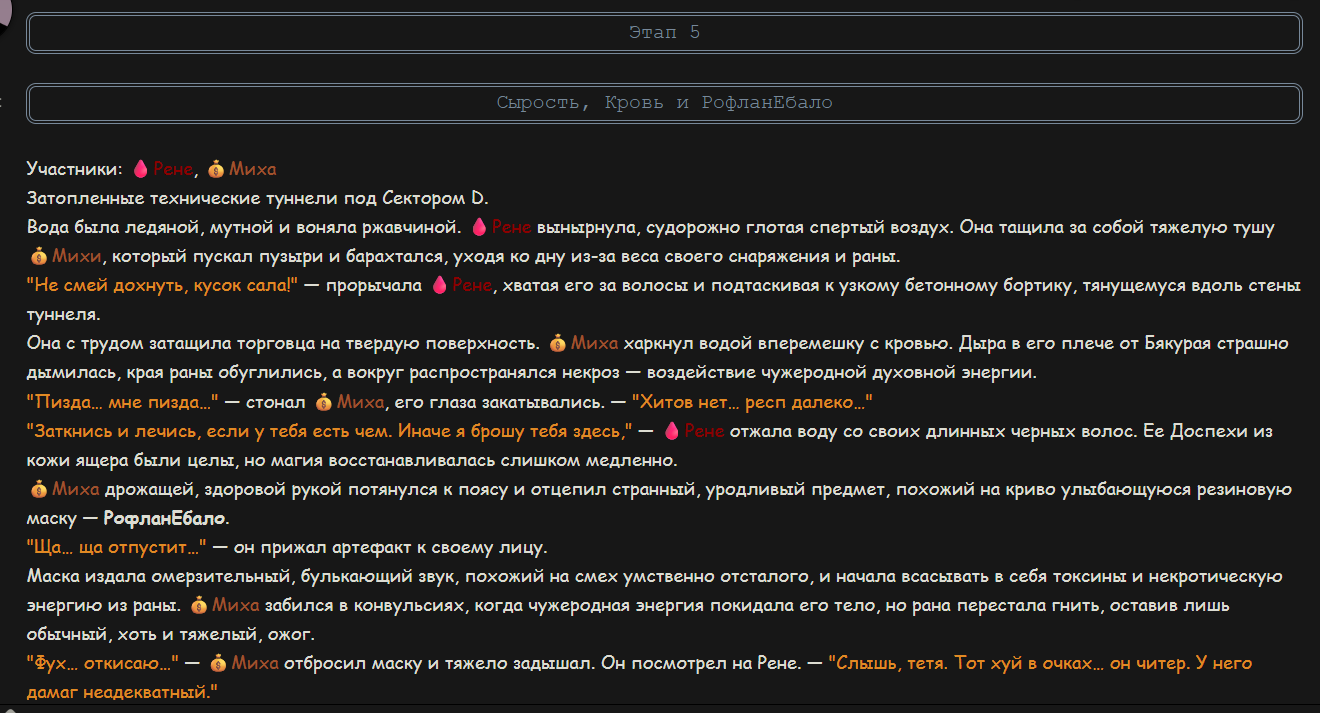Image resolution: width=1320 pixels, height=713 pixels.
Task: Click the name "Миха" before "забился в конвульсиях"
Action: pyautogui.click(x=235, y=605)
